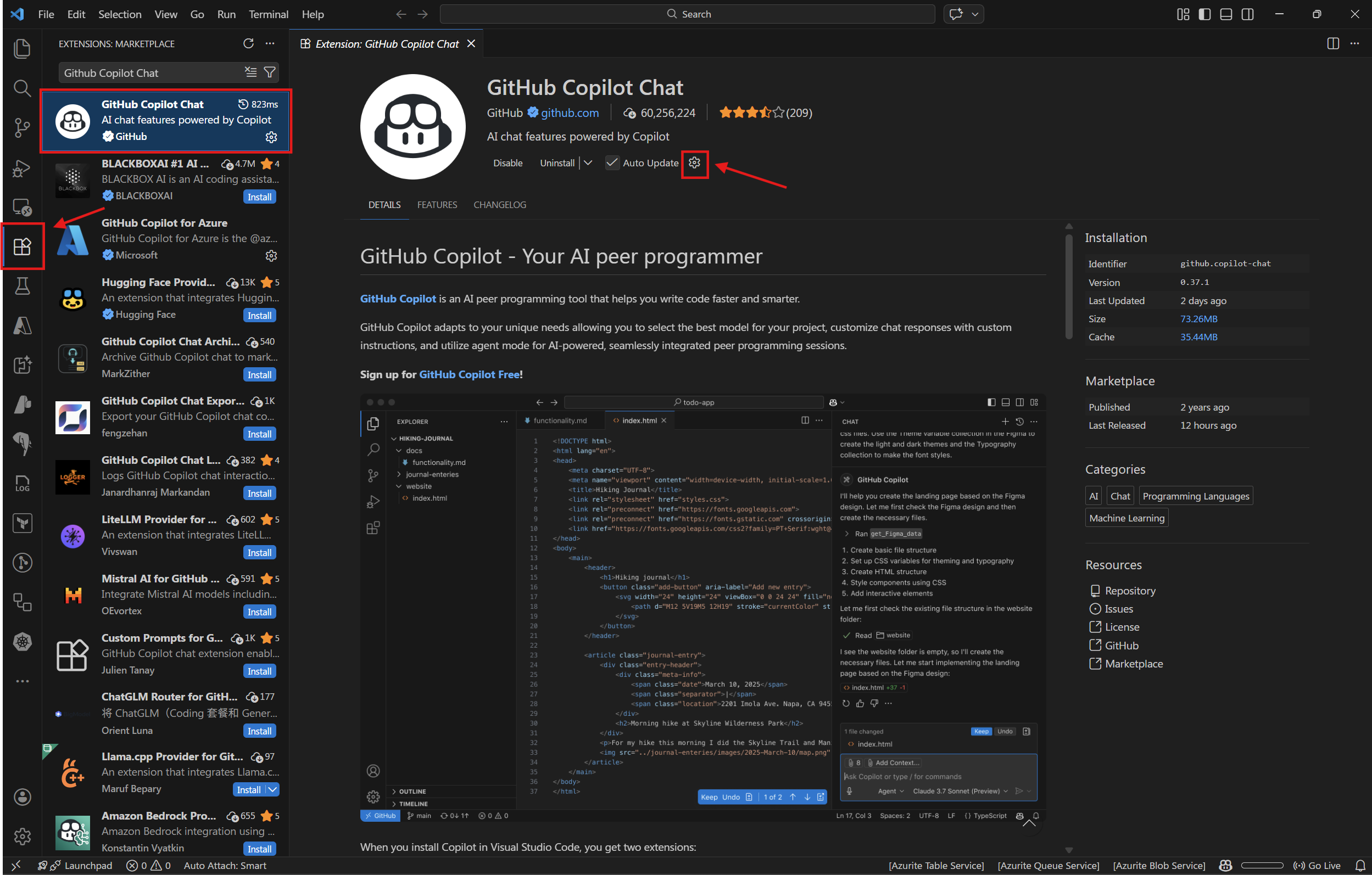The height and width of the screenshot is (875, 1372).
Task: Open Extensions view more actions menu
Action: pyautogui.click(x=270, y=44)
